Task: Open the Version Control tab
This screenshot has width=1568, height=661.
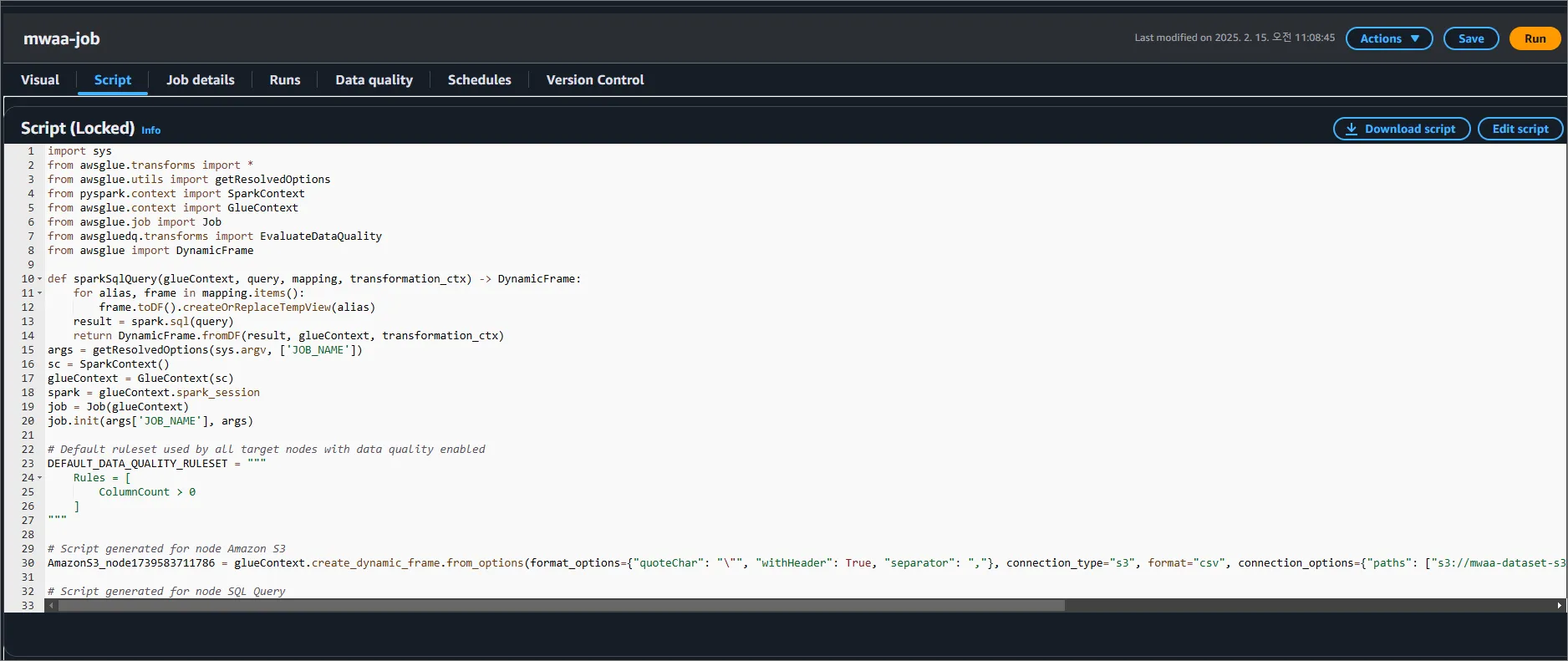Action: coord(595,79)
